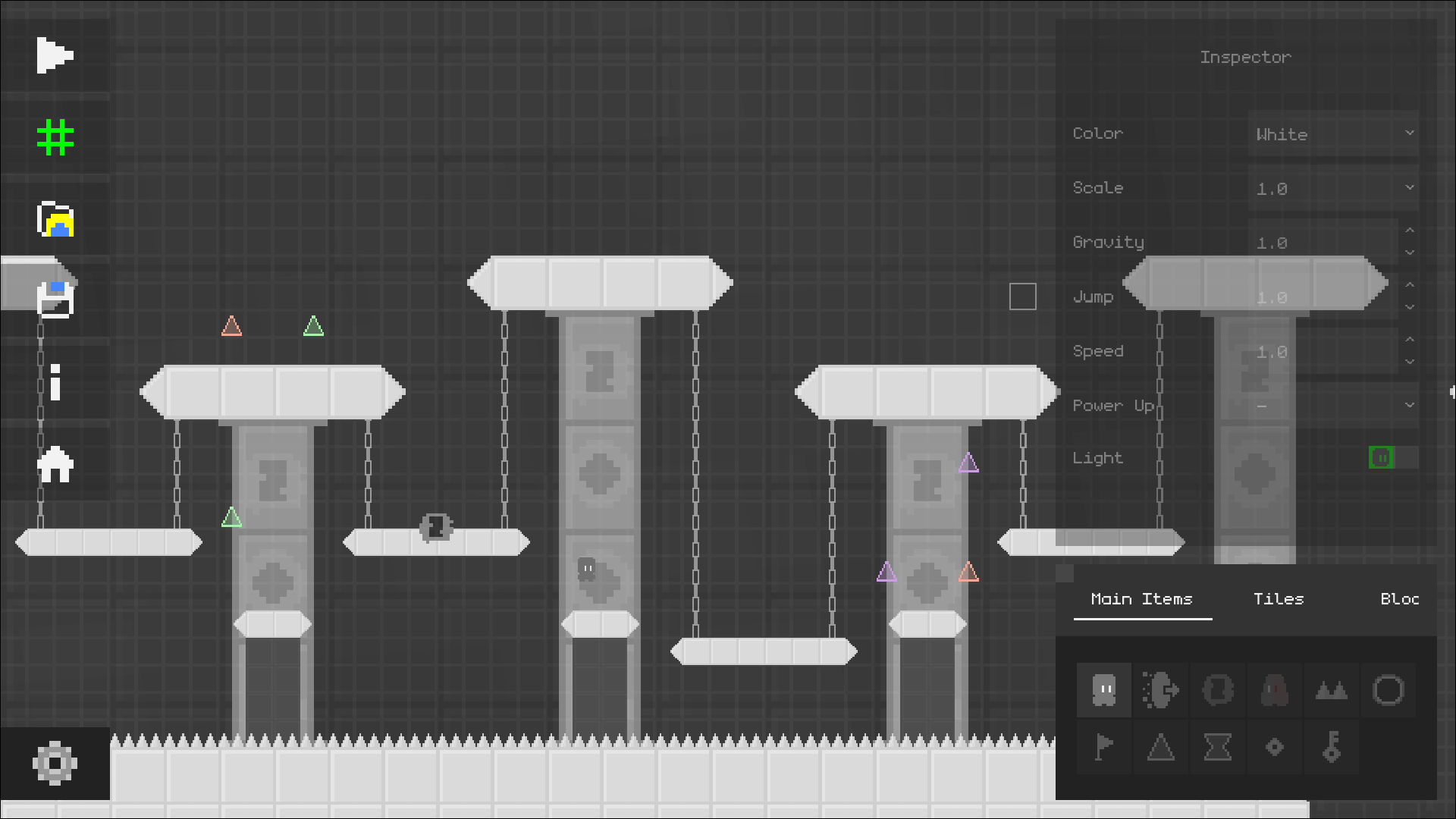Select the hourglass item
1456x819 pixels.
click(x=1217, y=747)
